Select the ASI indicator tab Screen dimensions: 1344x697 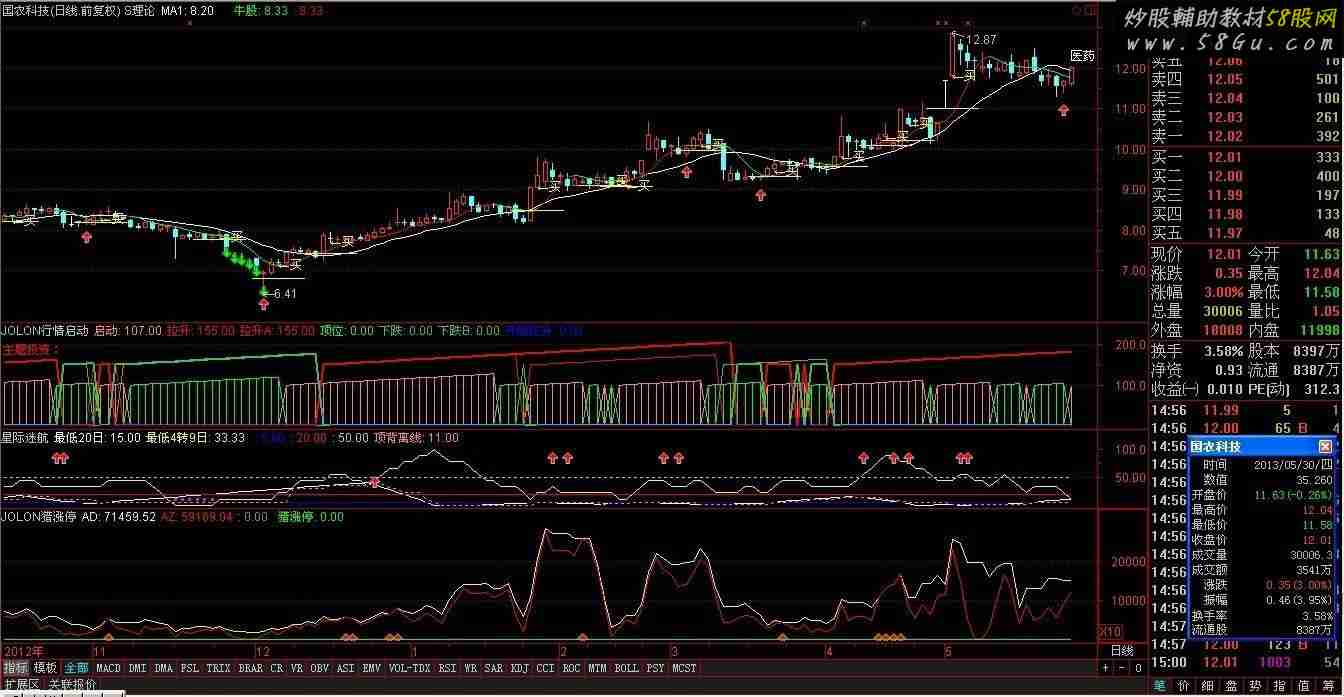346,668
